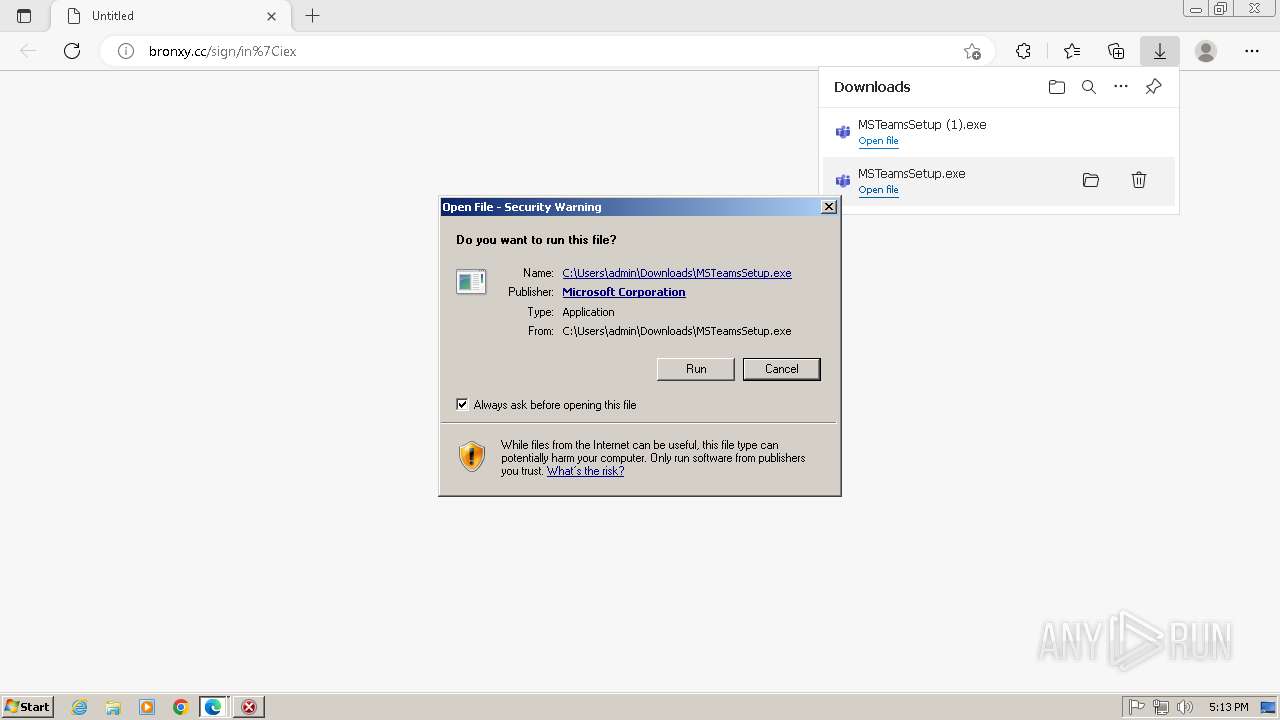Open file link for MSTeamsSetup.exe
This screenshot has height=720, width=1280.
[x=878, y=190]
